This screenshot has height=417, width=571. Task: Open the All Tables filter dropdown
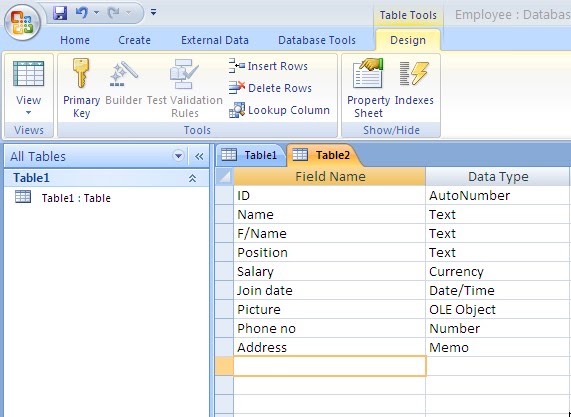tap(178, 156)
